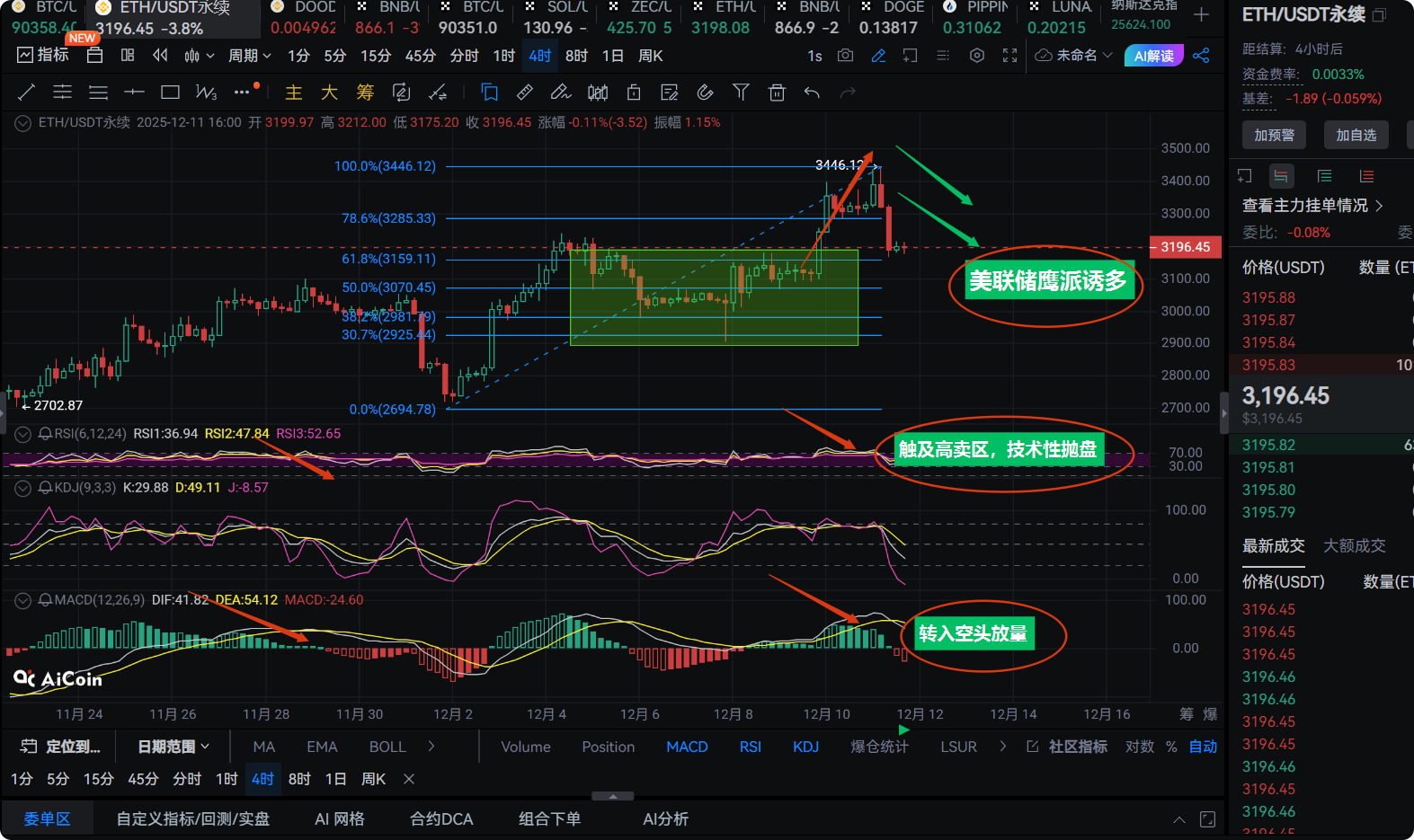Screen dimensions: 1414x840
Task: Switch to the AI 网格 tab
Action: 340,818
